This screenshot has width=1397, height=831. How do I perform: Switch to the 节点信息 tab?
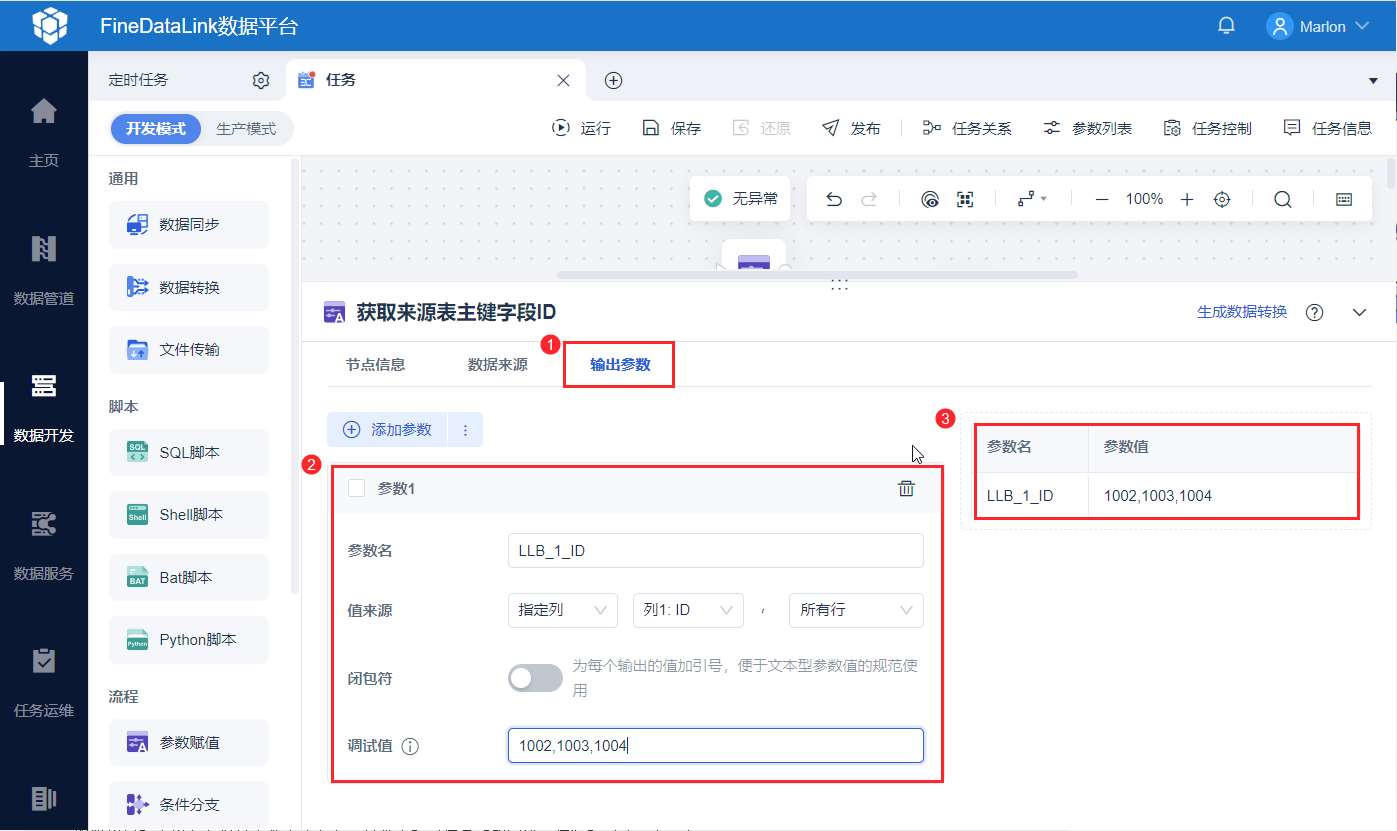pyautogui.click(x=375, y=364)
